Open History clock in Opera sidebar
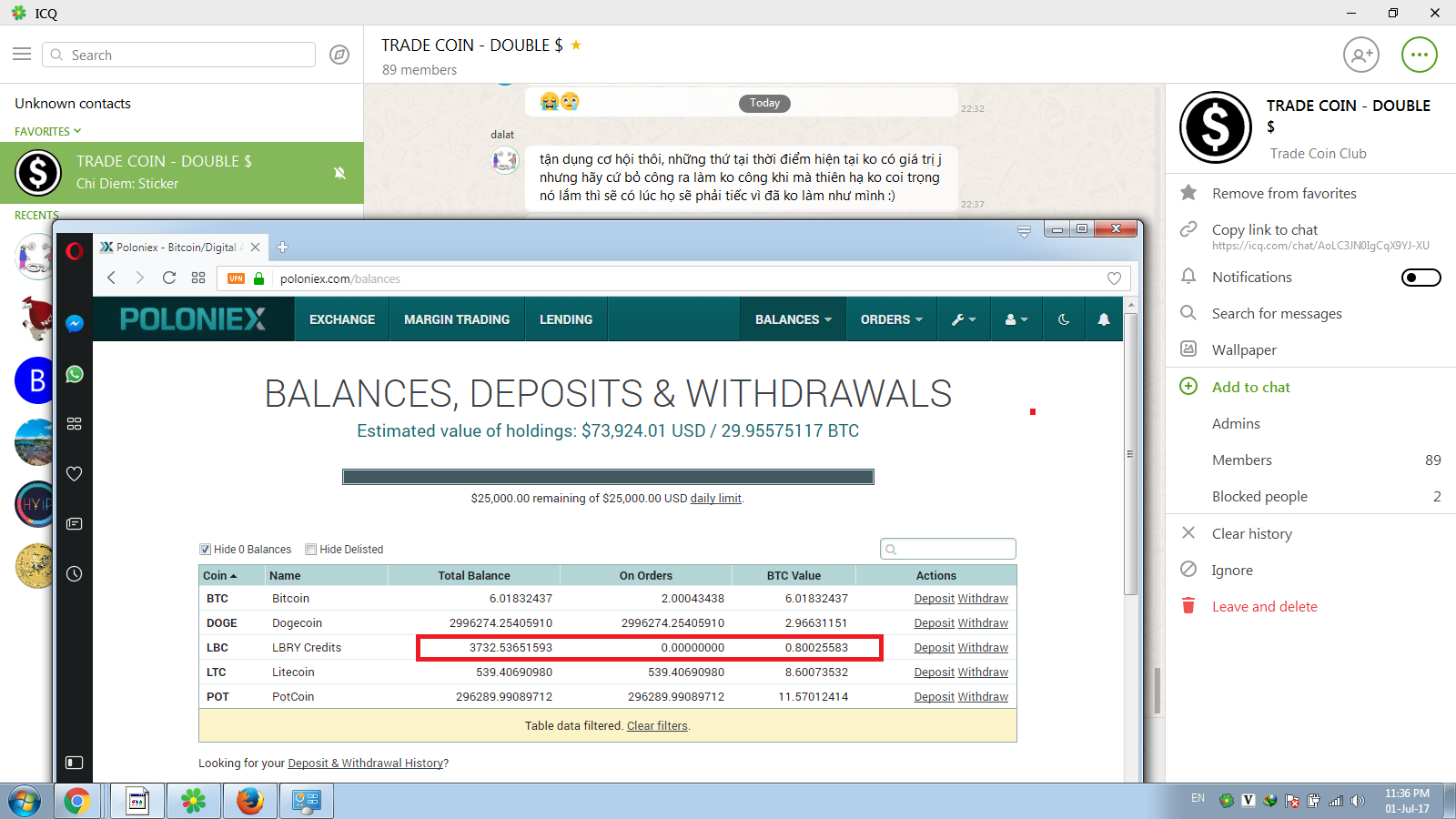This screenshot has height=819, width=1456. [x=75, y=573]
